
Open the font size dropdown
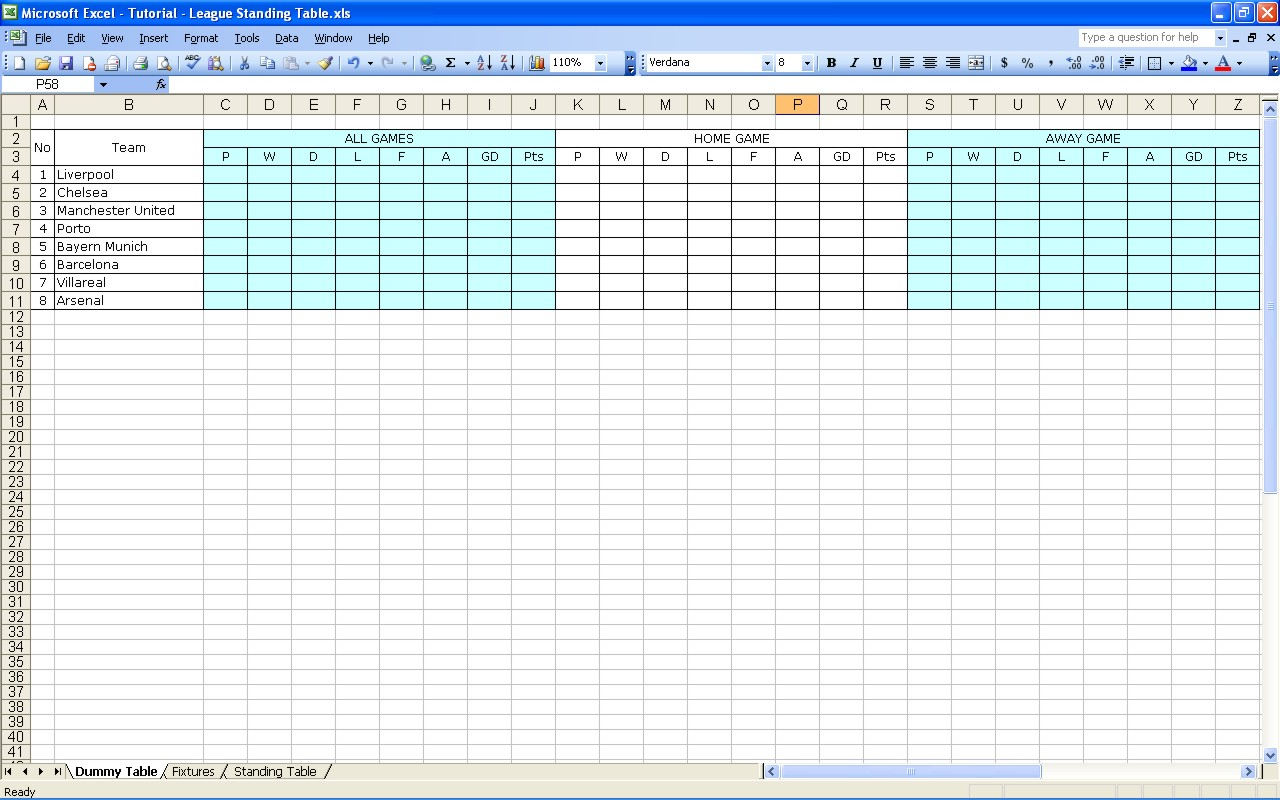[807, 63]
